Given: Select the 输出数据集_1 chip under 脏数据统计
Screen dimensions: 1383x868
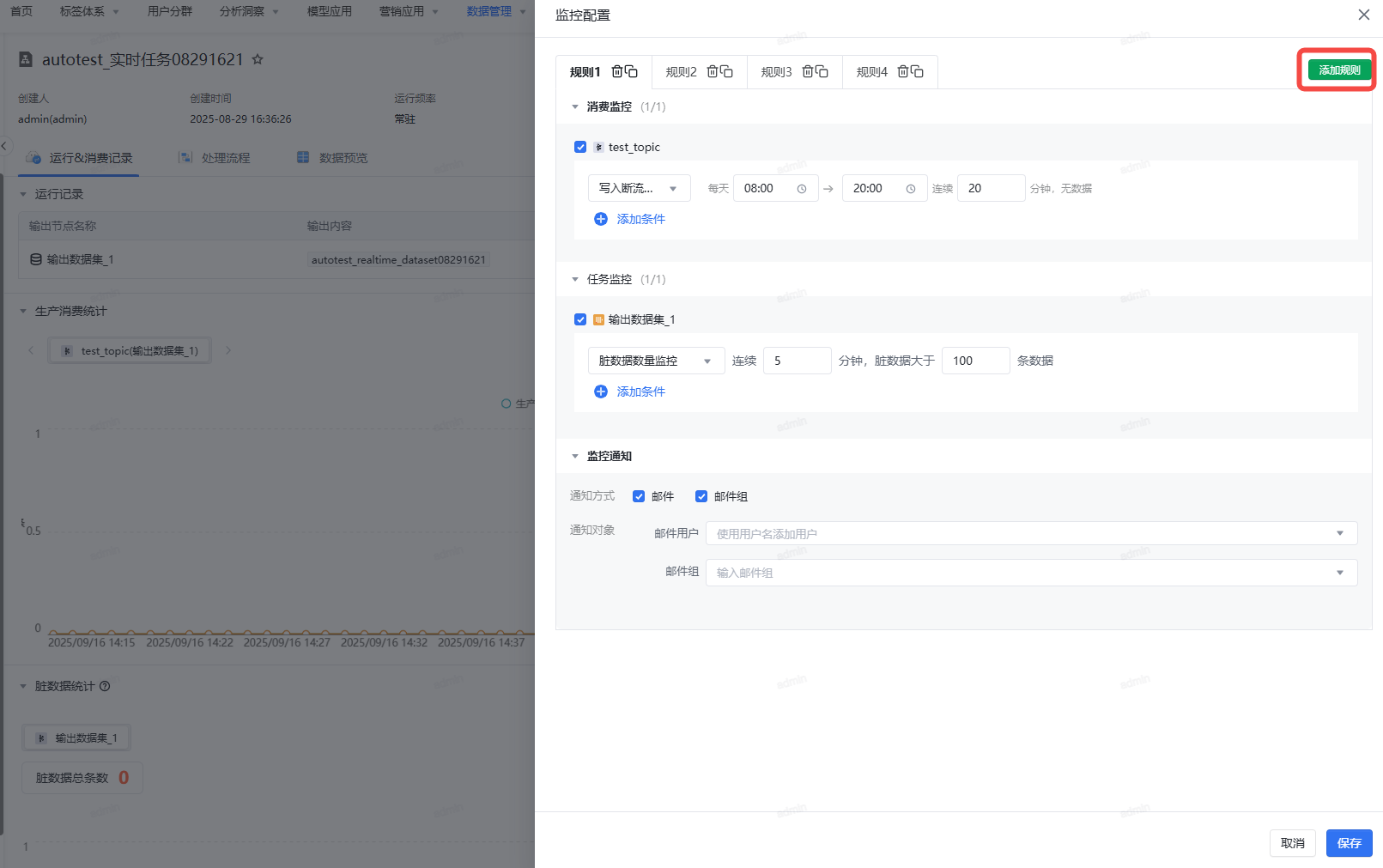Looking at the screenshot, I should [77, 737].
